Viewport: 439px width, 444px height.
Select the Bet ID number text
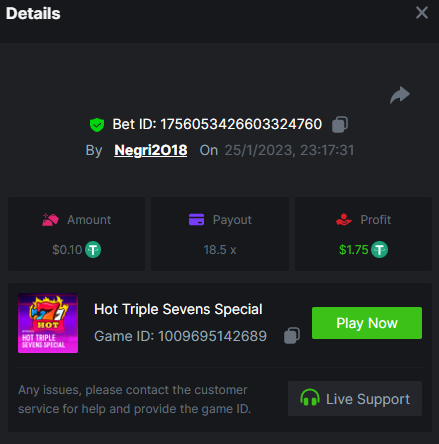(x=241, y=124)
